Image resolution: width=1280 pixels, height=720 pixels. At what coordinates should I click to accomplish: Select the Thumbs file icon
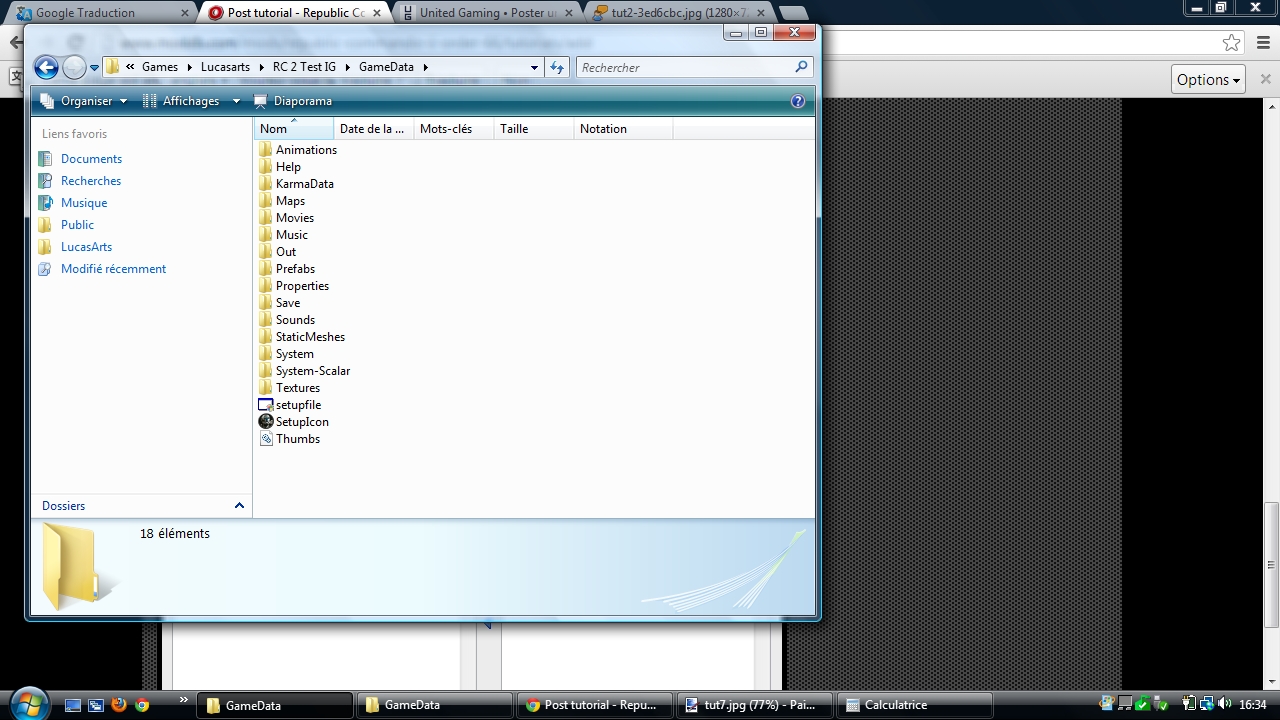click(265, 439)
